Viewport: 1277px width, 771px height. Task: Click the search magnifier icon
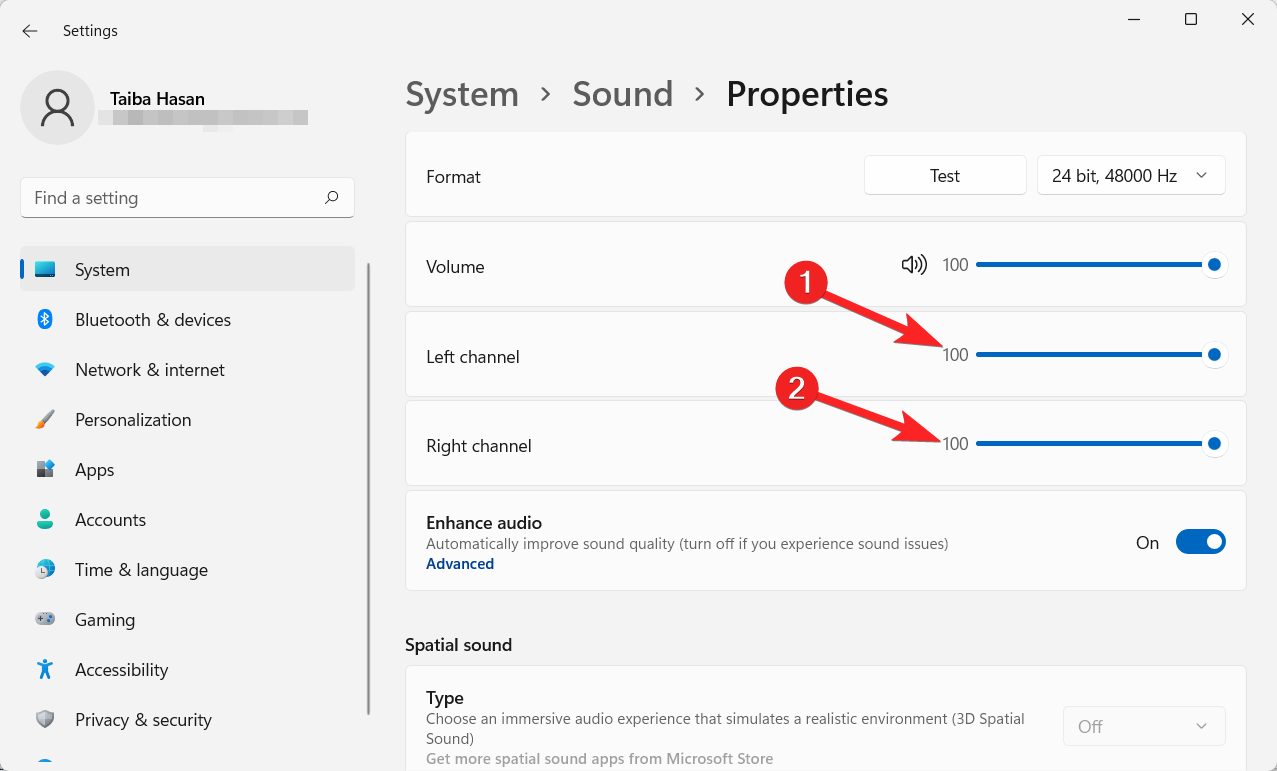tap(331, 197)
